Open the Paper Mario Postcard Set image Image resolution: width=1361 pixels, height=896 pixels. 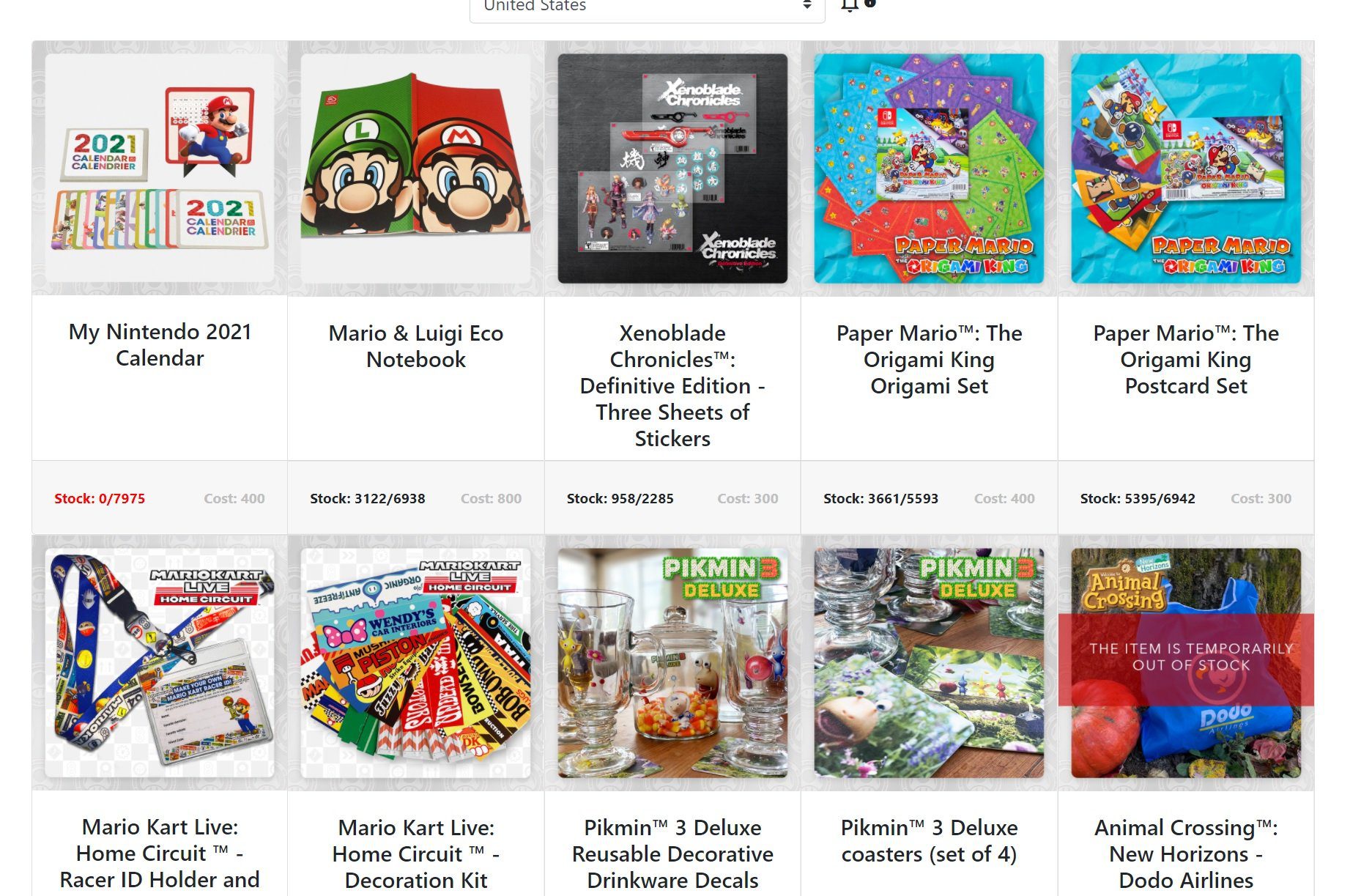click(x=1186, y=169)
